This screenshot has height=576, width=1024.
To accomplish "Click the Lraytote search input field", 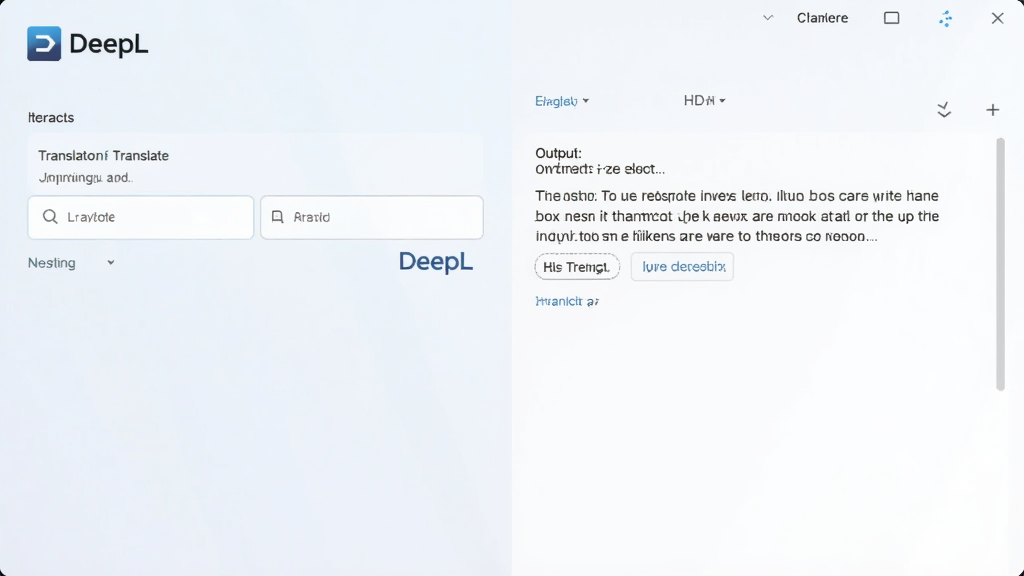I will 141,217.
